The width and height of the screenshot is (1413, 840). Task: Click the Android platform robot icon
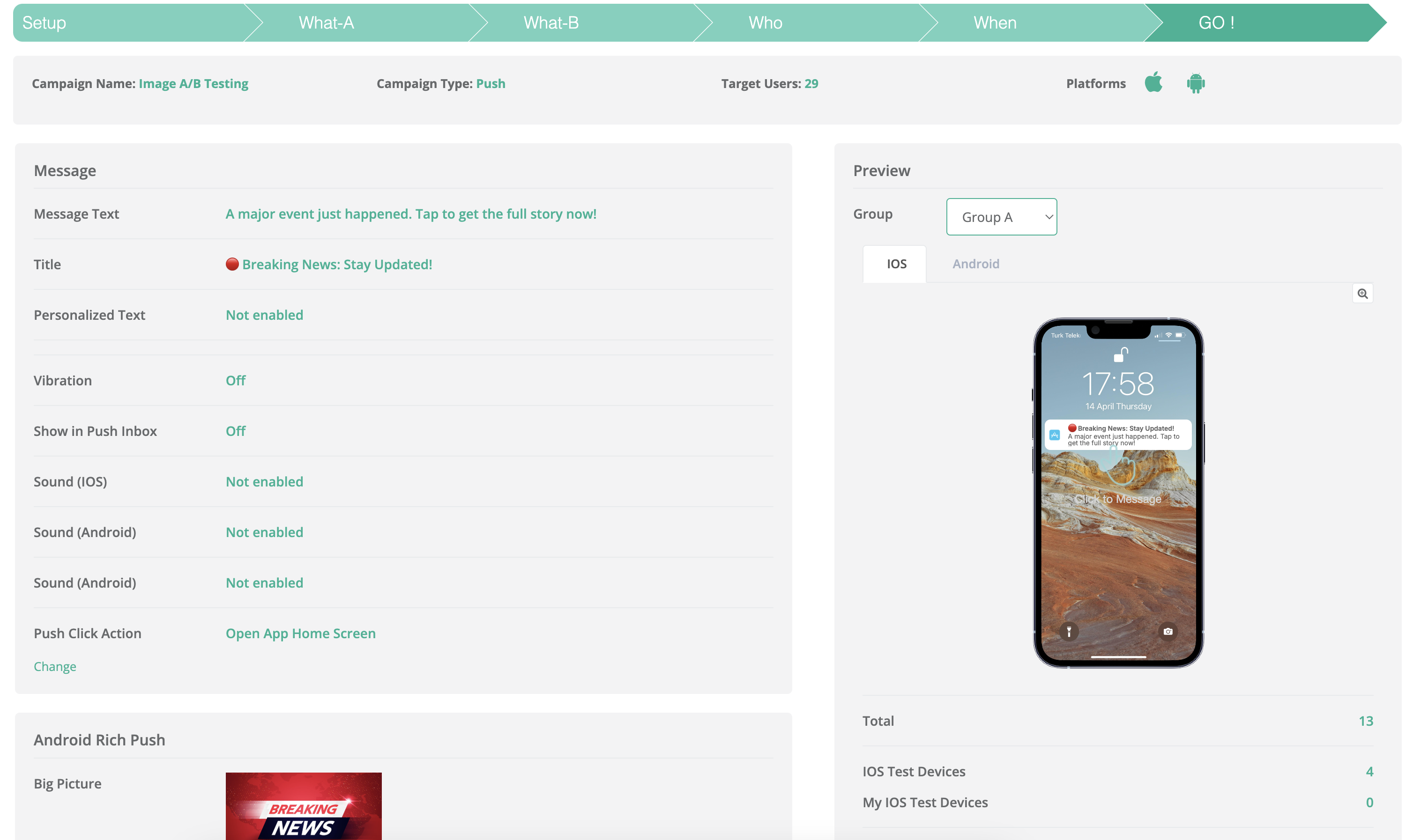[x=1196, y=83]
